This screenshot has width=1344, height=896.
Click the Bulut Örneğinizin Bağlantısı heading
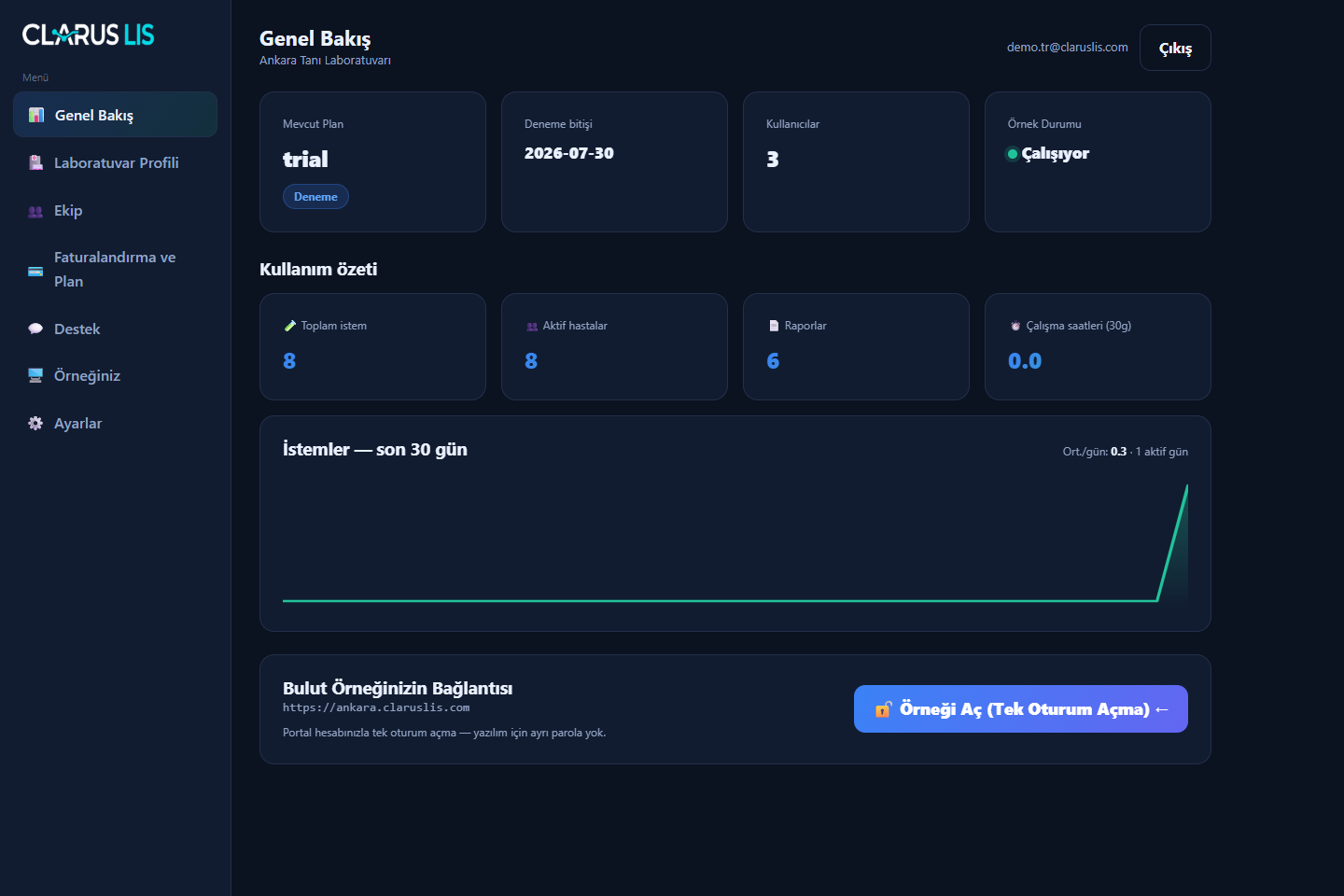(398, 688)
